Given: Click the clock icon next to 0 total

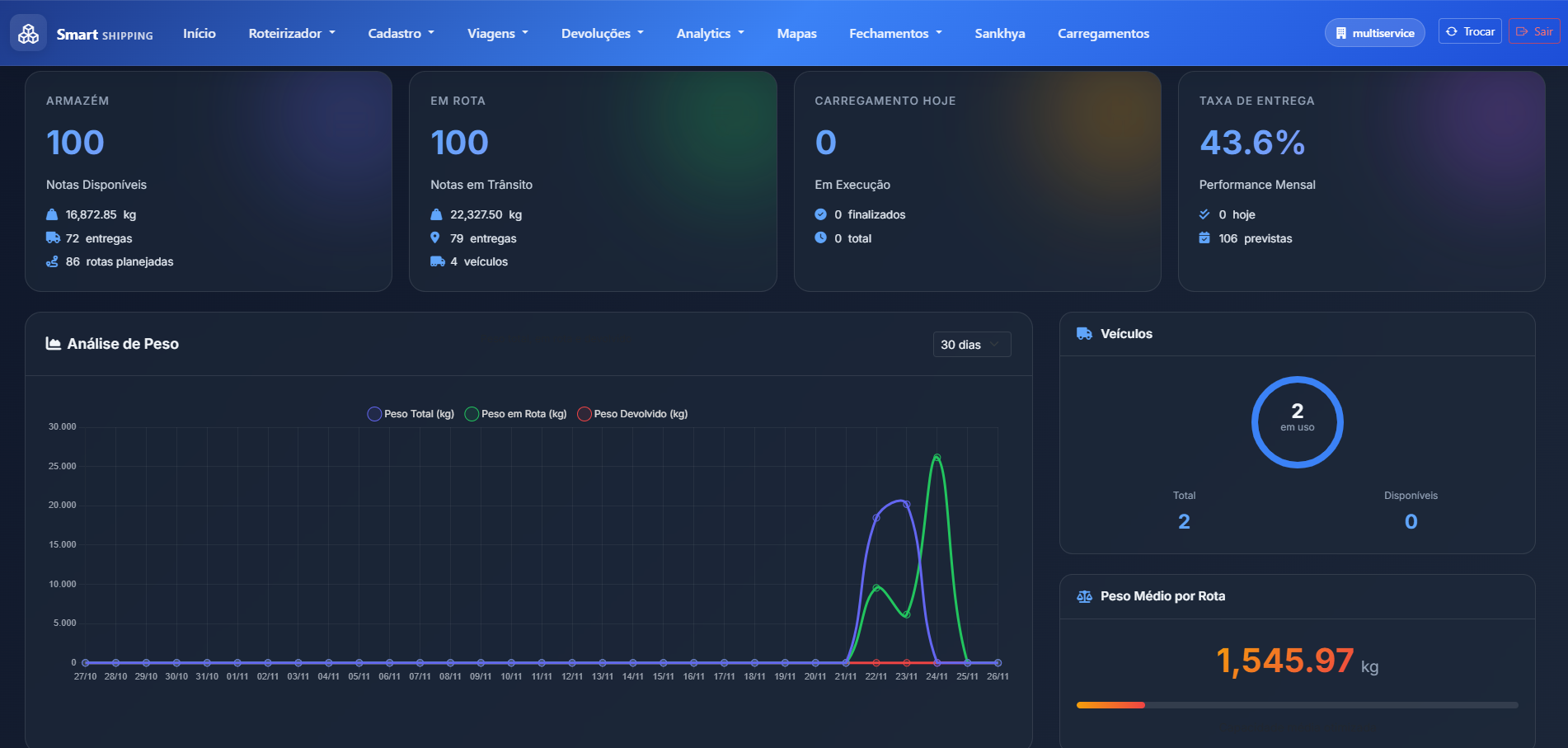Looking at the screenshot, I should (x=820, y=238).
